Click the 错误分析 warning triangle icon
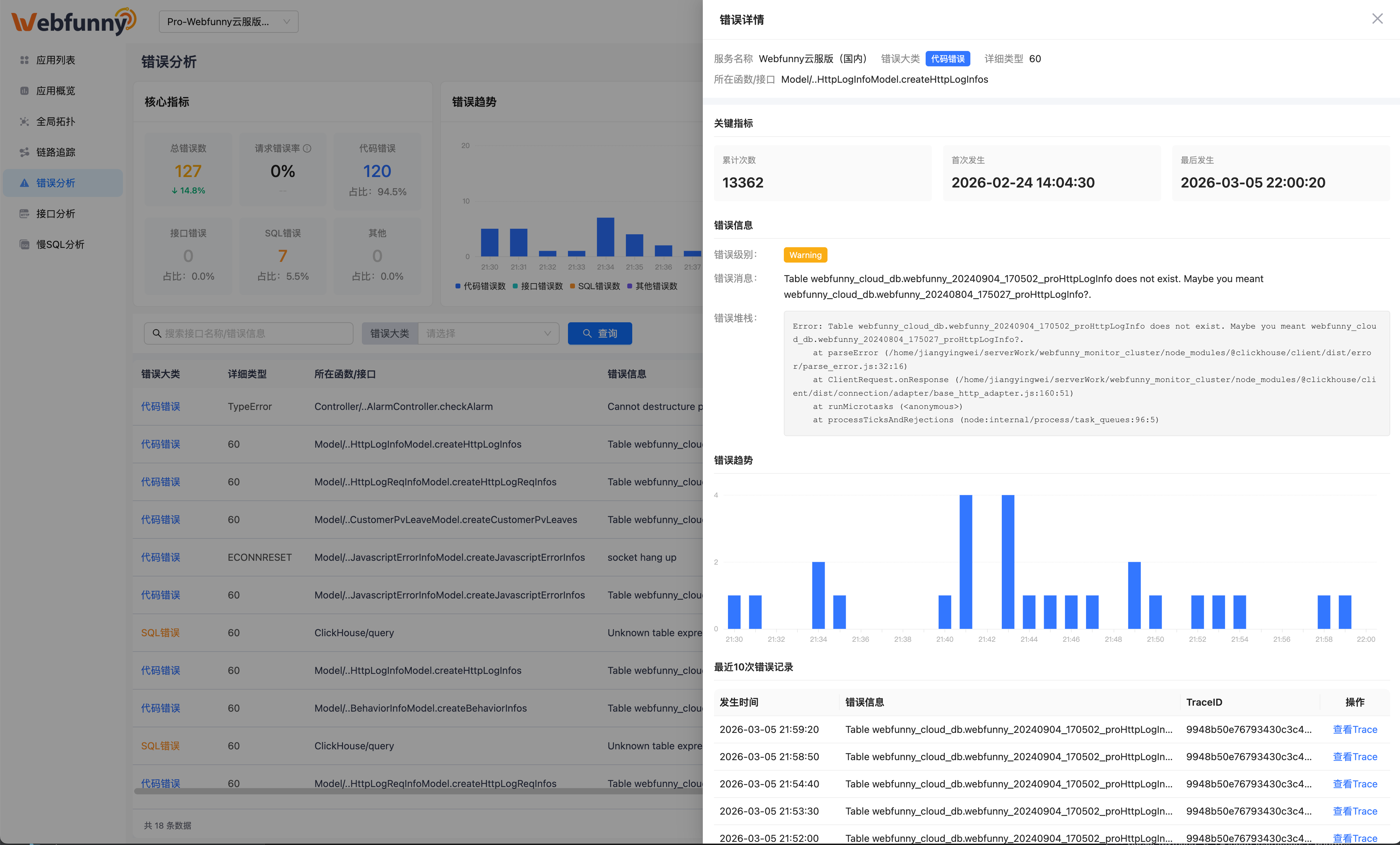 (x=24, y=183)
